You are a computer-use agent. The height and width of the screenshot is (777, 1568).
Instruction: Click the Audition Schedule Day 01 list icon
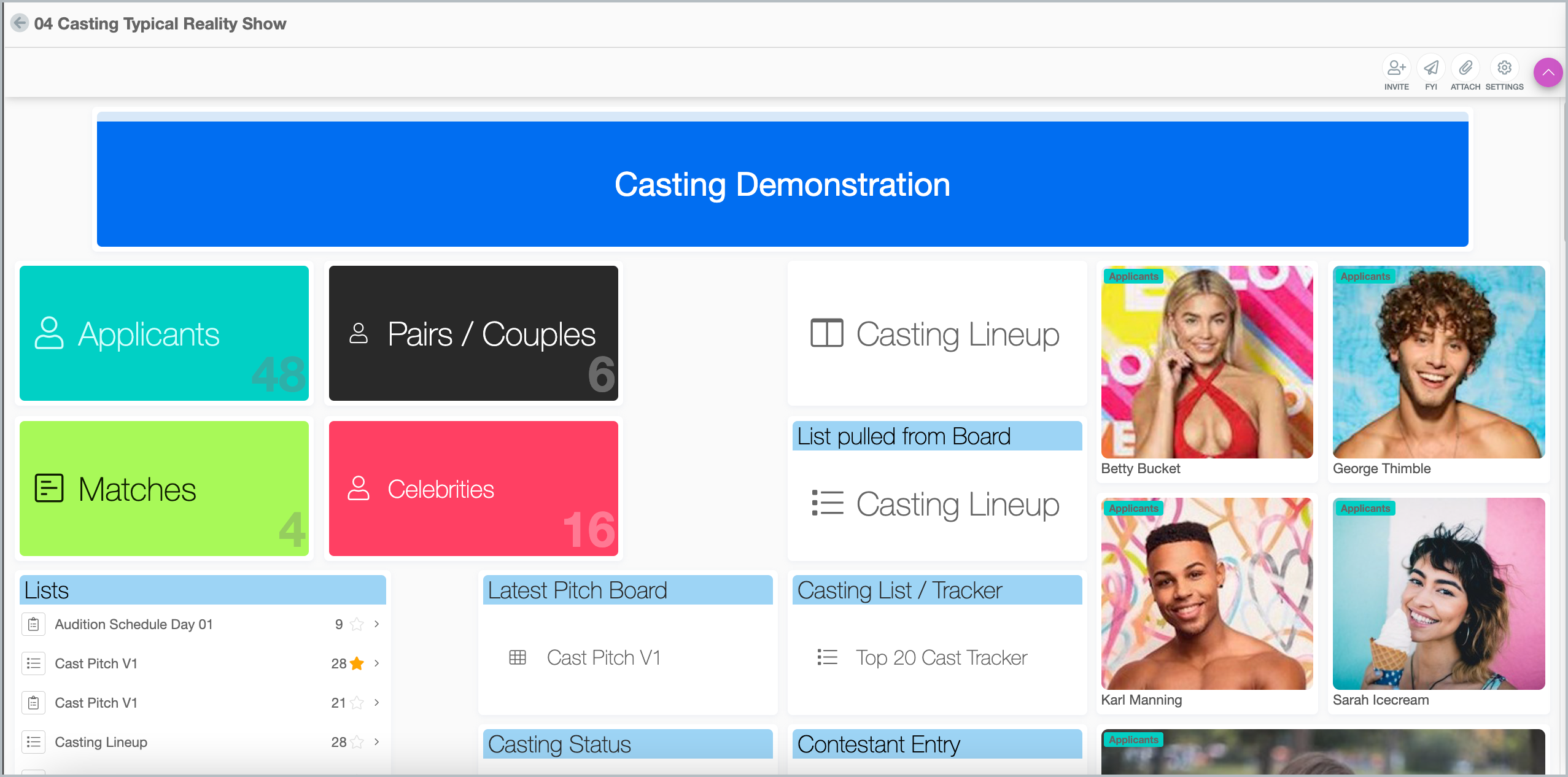tap(34, 624)
